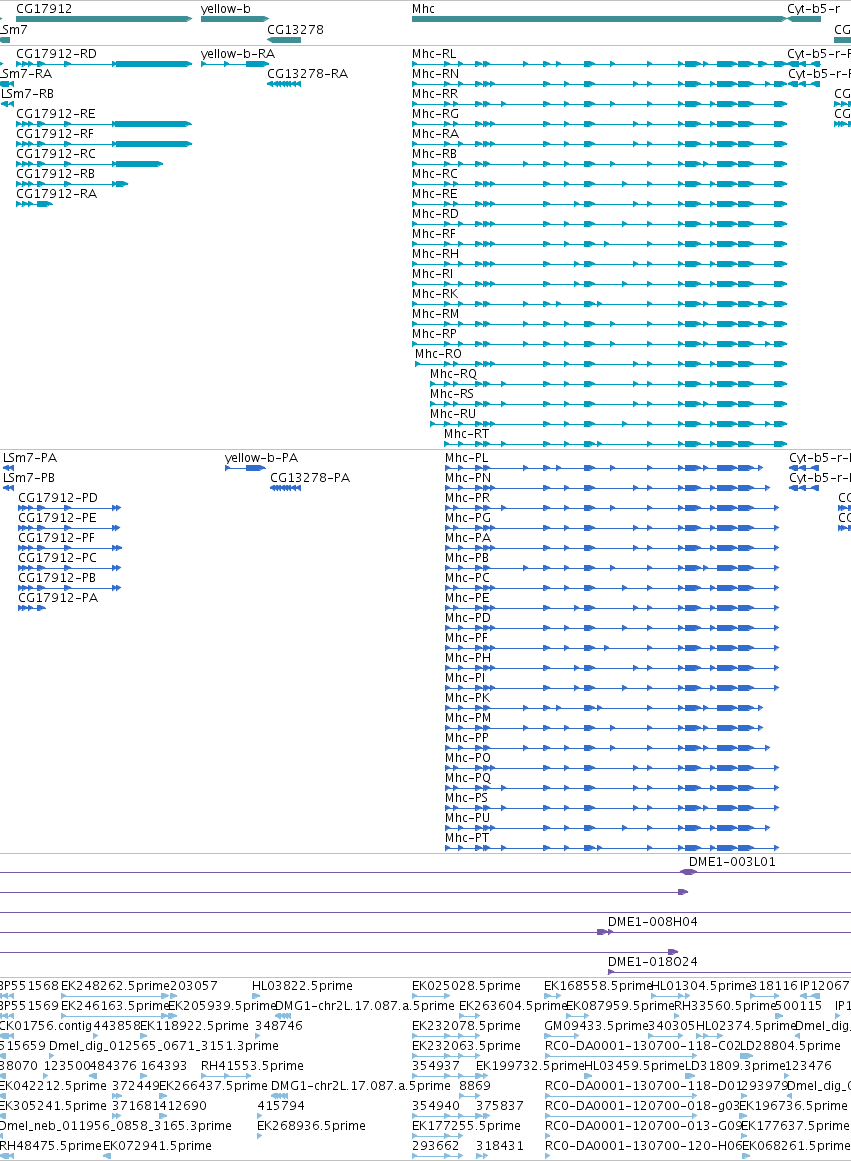
Task: Open EST EK268936.5prime
Action: click(x=311, y=1126)
